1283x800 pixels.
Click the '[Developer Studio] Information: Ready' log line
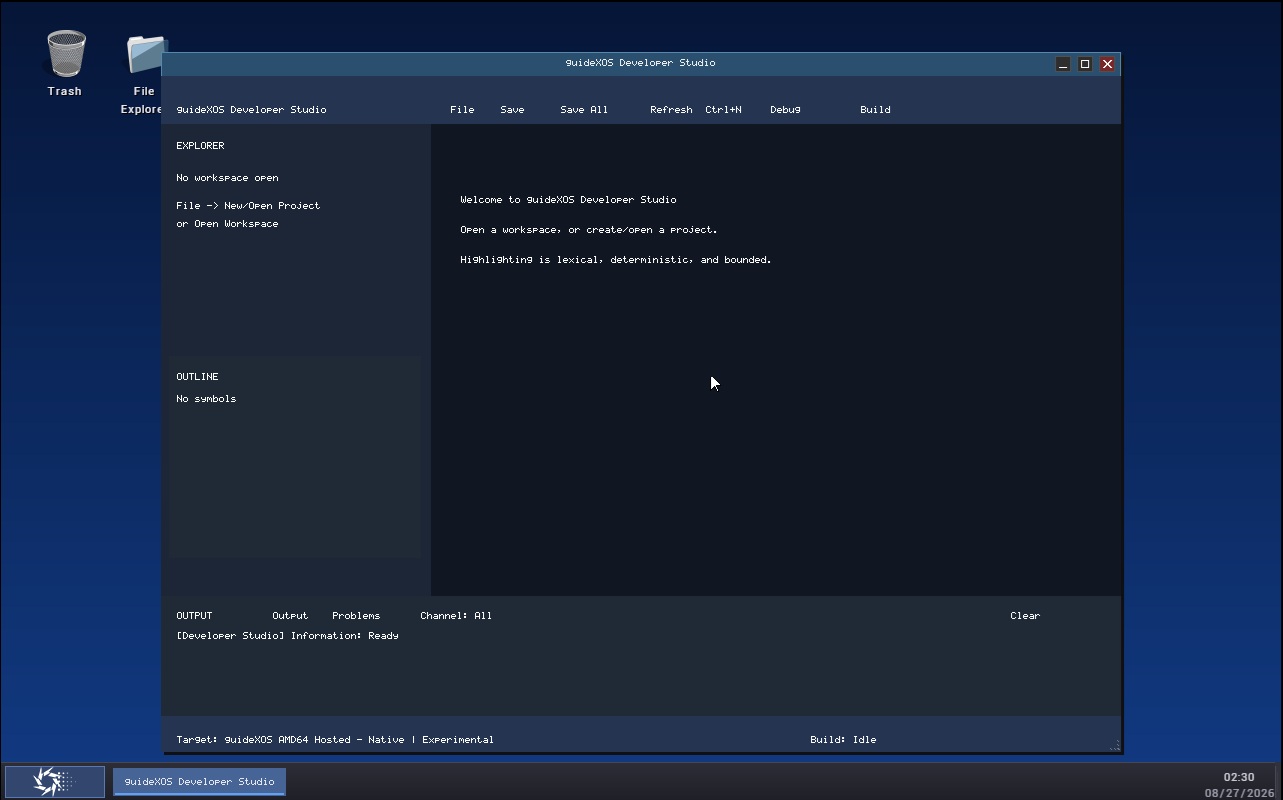[x=287, y=636]
